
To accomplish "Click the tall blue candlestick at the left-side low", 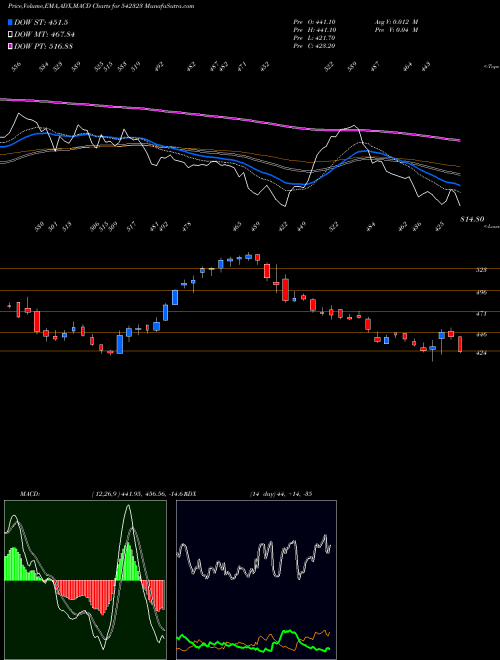I will point(120,344).
